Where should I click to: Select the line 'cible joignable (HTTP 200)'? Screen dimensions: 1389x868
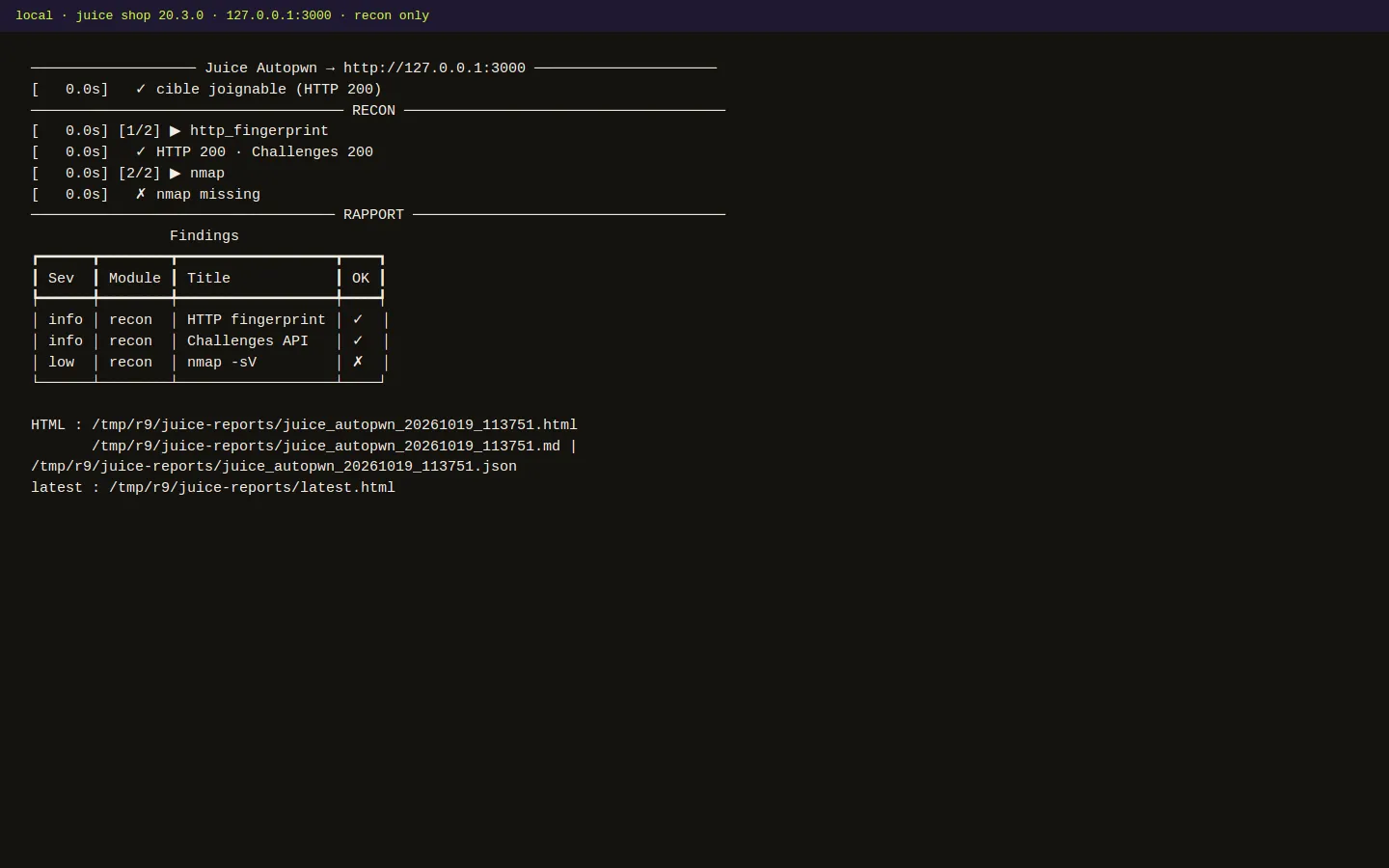269,90
